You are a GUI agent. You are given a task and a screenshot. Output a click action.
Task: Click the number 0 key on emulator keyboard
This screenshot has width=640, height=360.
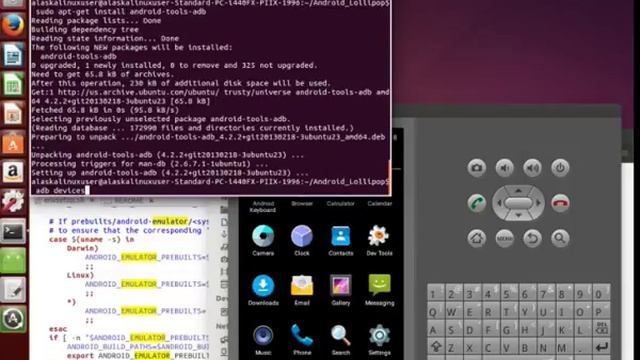pos(601,293)
